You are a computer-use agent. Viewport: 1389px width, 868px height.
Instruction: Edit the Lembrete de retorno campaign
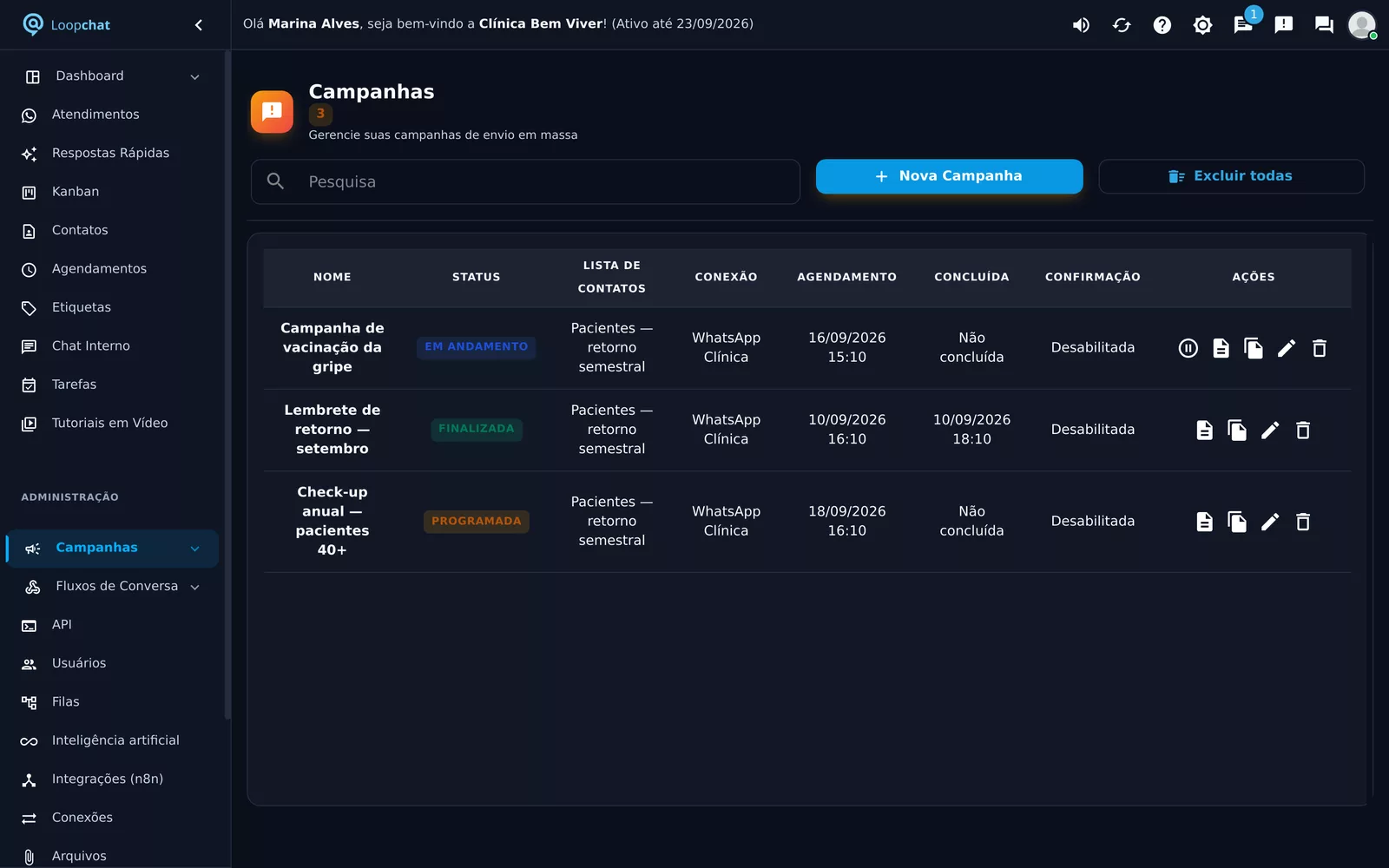[1270, 430]
